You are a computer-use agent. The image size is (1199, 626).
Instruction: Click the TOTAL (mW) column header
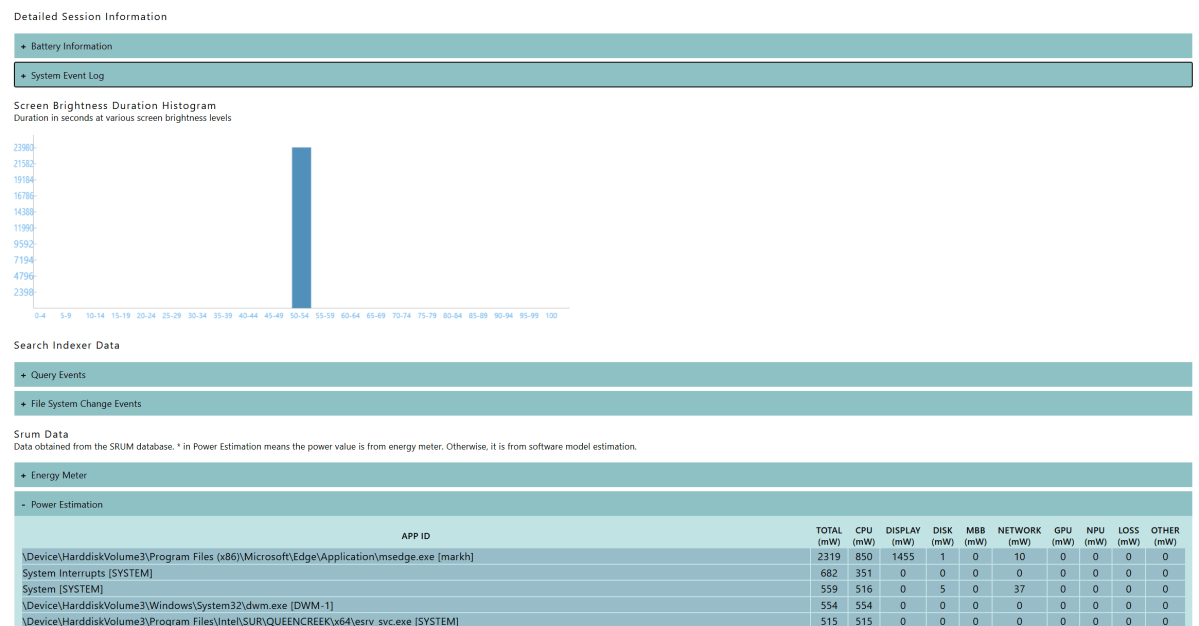pyautogui.click(x=829, y=536)
